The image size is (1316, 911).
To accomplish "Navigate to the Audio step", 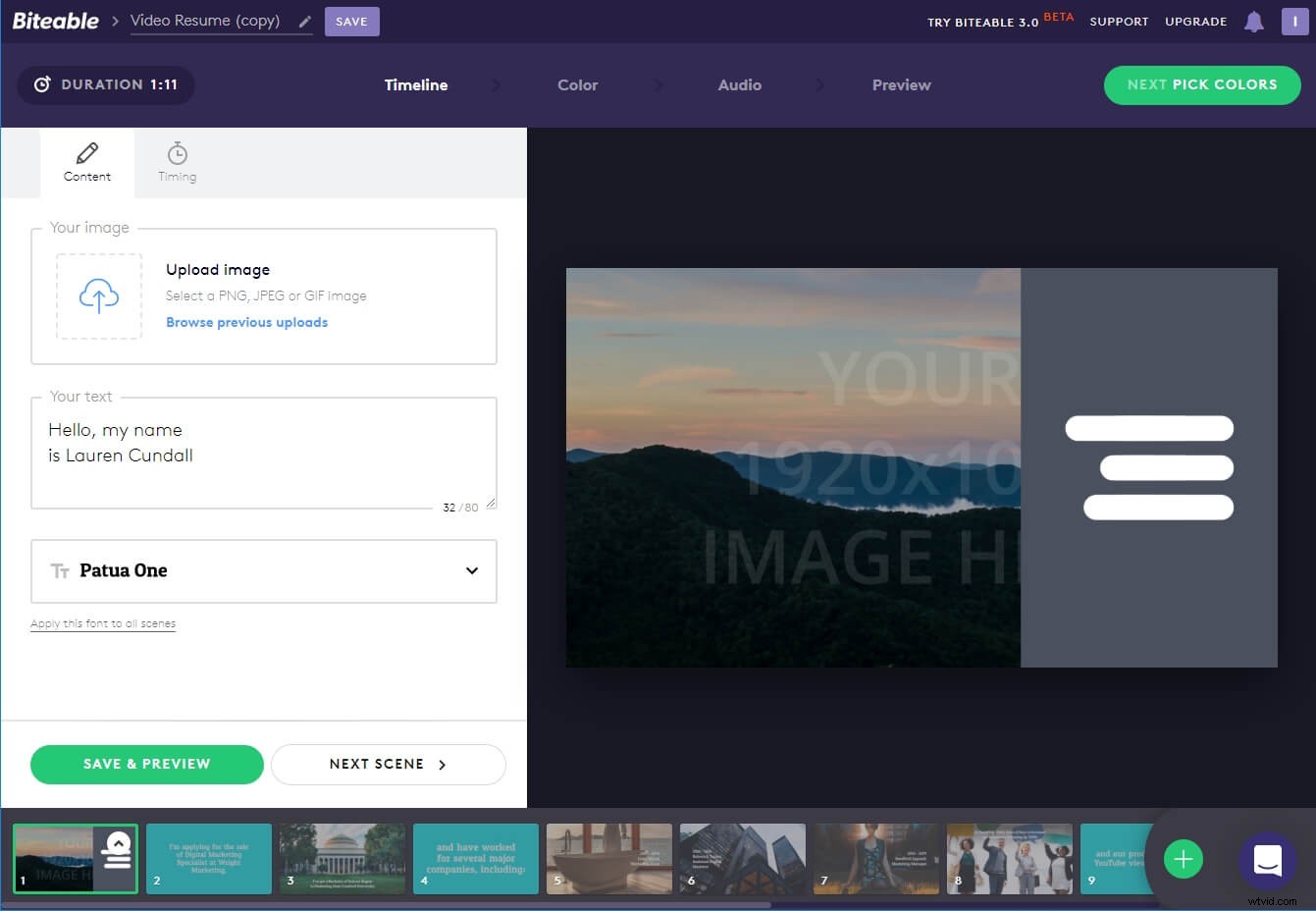I will 739,85.
